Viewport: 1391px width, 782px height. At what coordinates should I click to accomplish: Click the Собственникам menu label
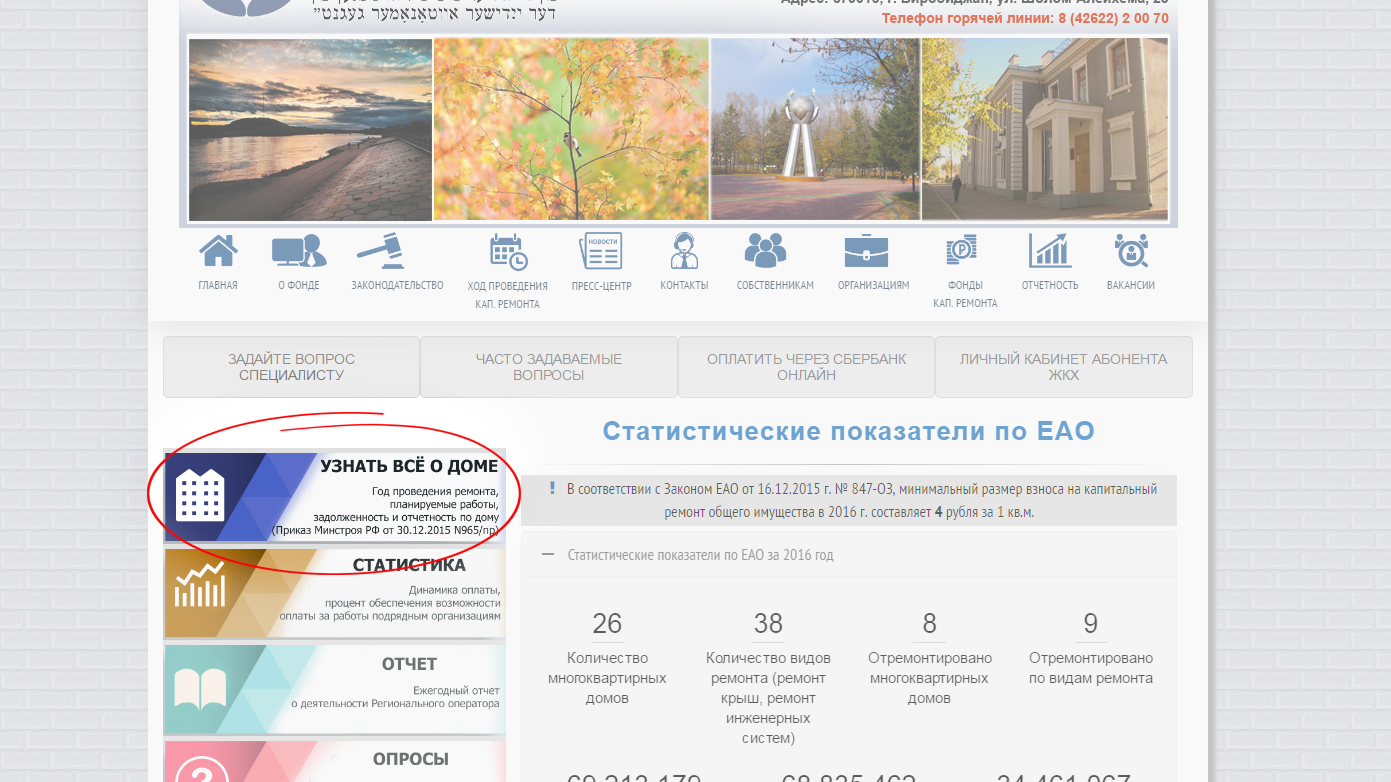click(775, 285)
